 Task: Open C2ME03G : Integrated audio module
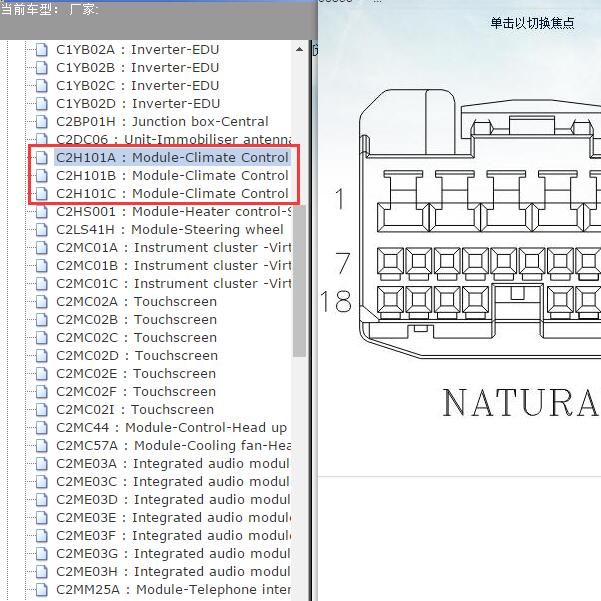173,554
